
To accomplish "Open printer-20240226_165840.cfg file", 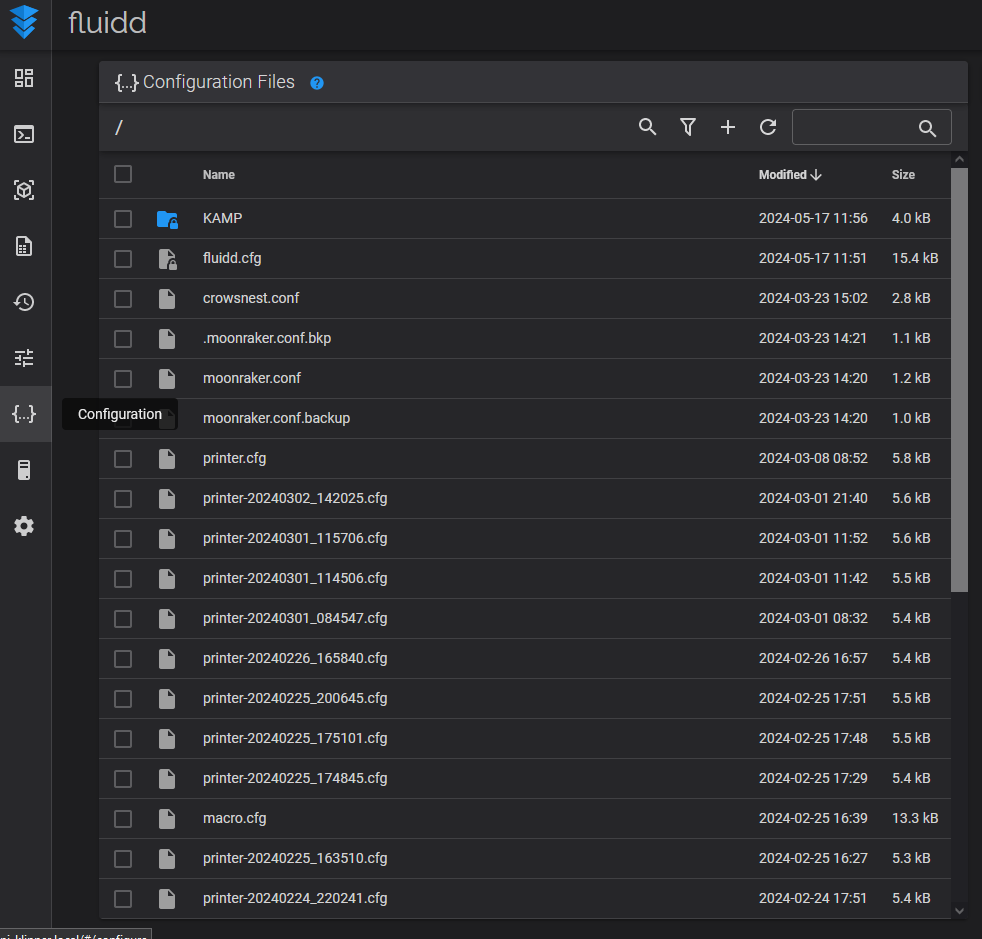I will tap(295, 658).
